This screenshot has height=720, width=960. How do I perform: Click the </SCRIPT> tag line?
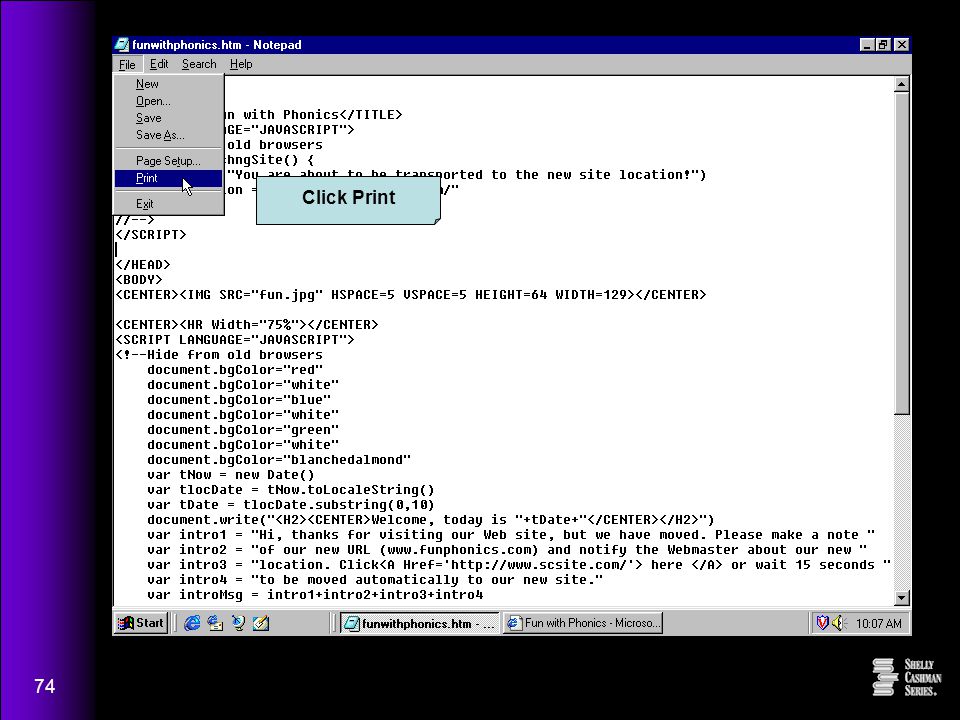(151, 234)
